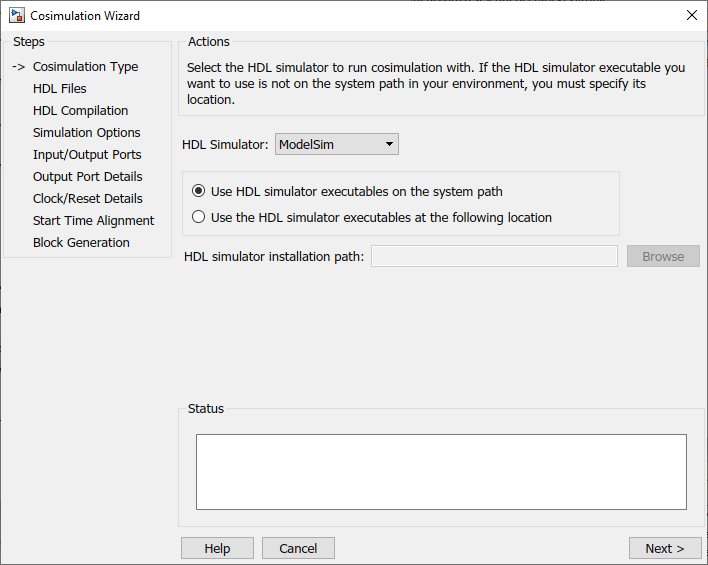Open Help for the wizard
Image resolution: width=708 pixels, height=565 pixels.
(x=217, y=548)
